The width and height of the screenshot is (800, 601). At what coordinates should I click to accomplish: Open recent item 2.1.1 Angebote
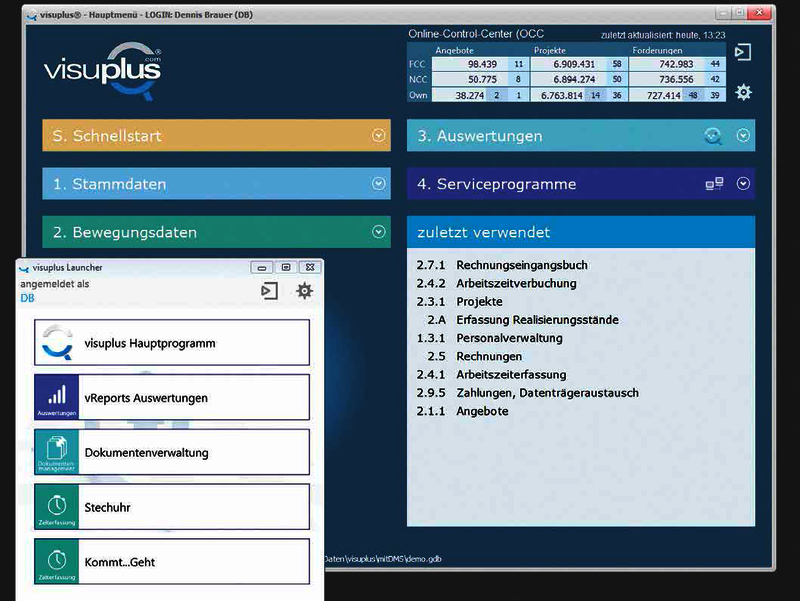point(462,411)
